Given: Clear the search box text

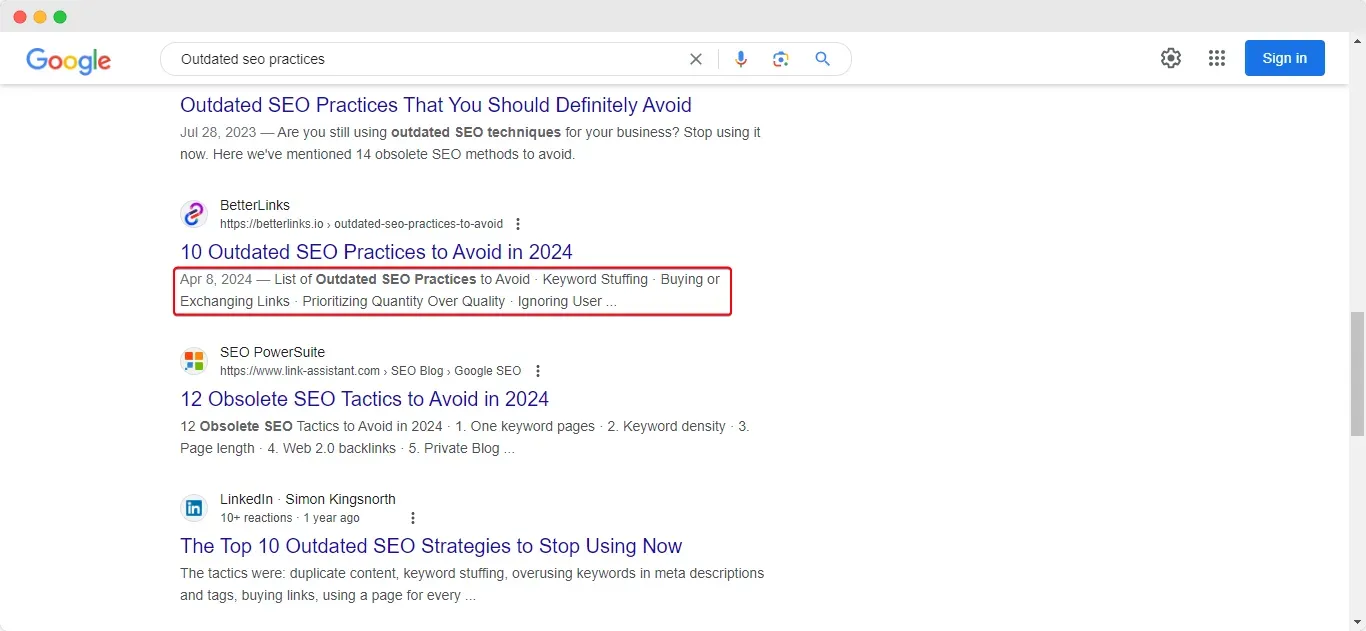Looking at the screenshot, I should click(696, 59).
